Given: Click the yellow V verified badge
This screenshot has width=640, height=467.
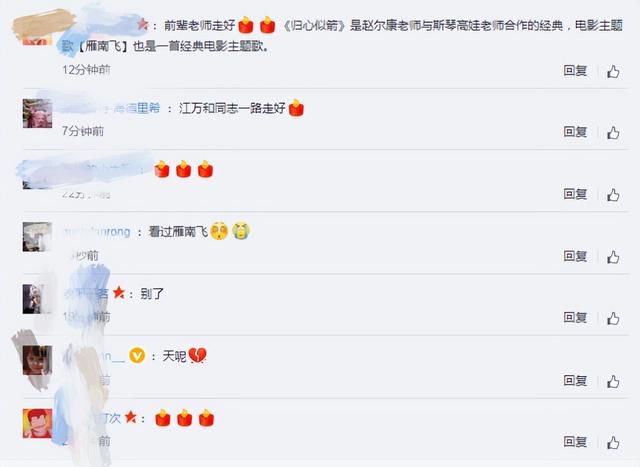Looking at the screenshot, I should click(x=137, y=356).
